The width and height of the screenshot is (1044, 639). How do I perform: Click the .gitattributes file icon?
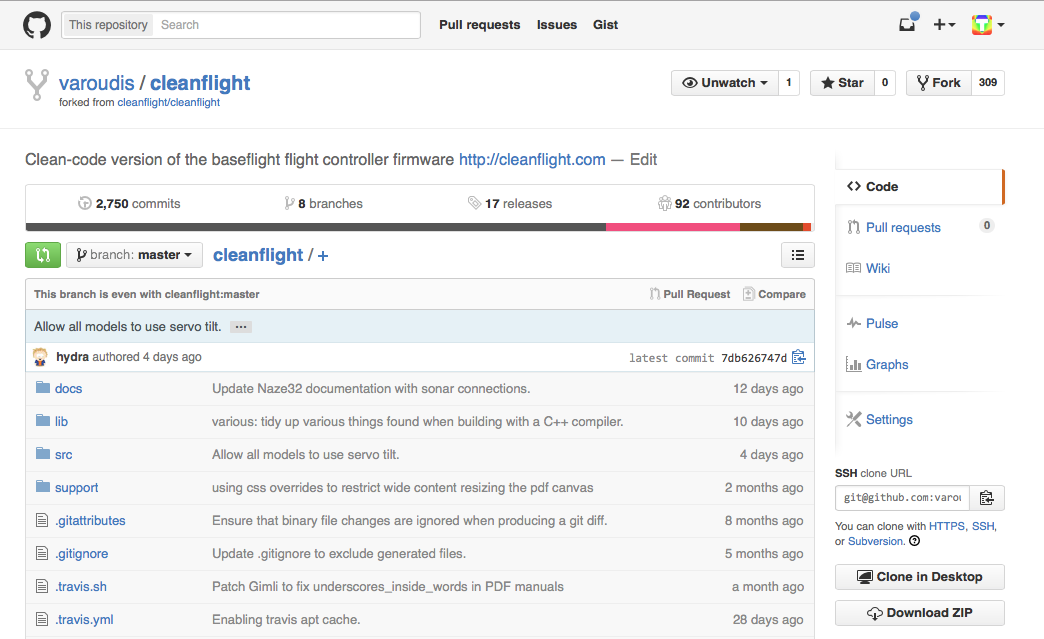coord(42,520)
